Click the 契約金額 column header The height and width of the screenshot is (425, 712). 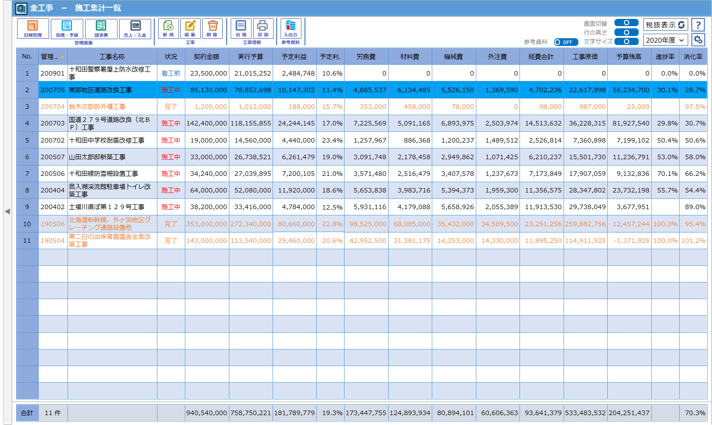point(208,57)
